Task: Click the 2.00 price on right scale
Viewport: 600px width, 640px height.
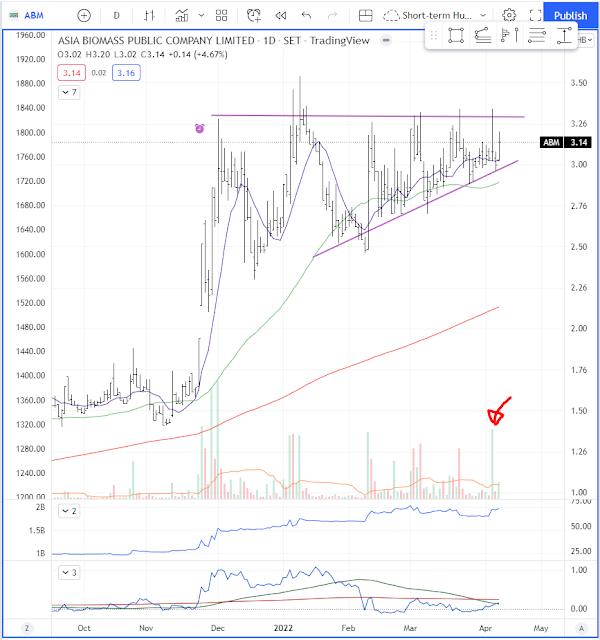Action: pyautogui.click(x=579, y=329)
